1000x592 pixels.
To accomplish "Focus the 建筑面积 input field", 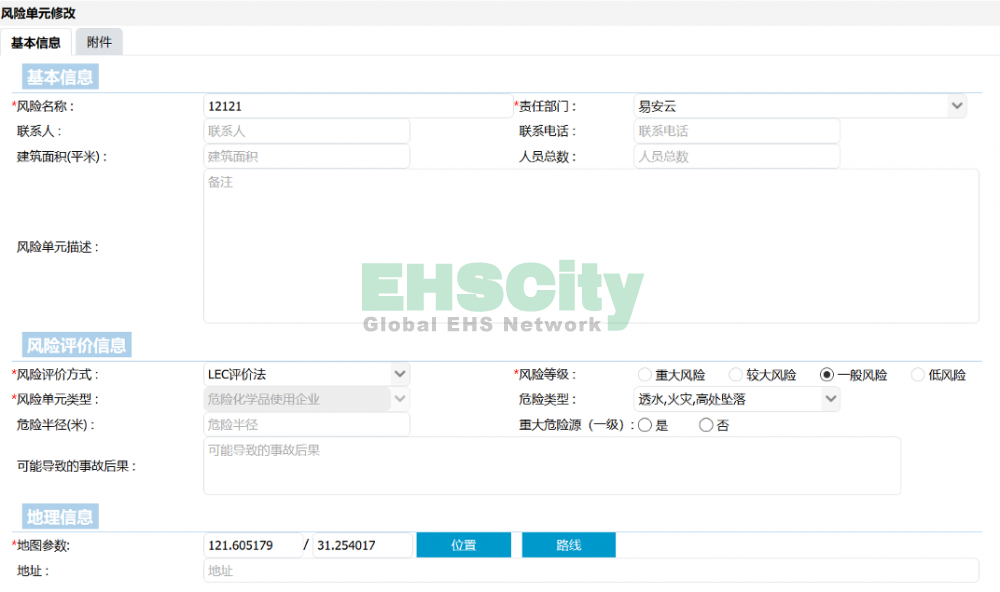I will (x=306, y=157).
